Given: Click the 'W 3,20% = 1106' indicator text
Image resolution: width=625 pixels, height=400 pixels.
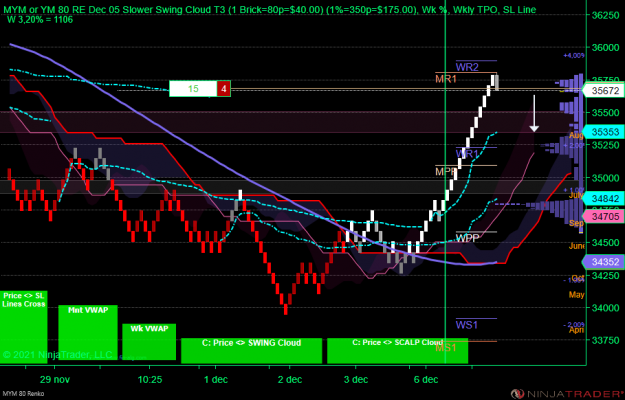Looking at the screenshot, I should coord(40,19).
